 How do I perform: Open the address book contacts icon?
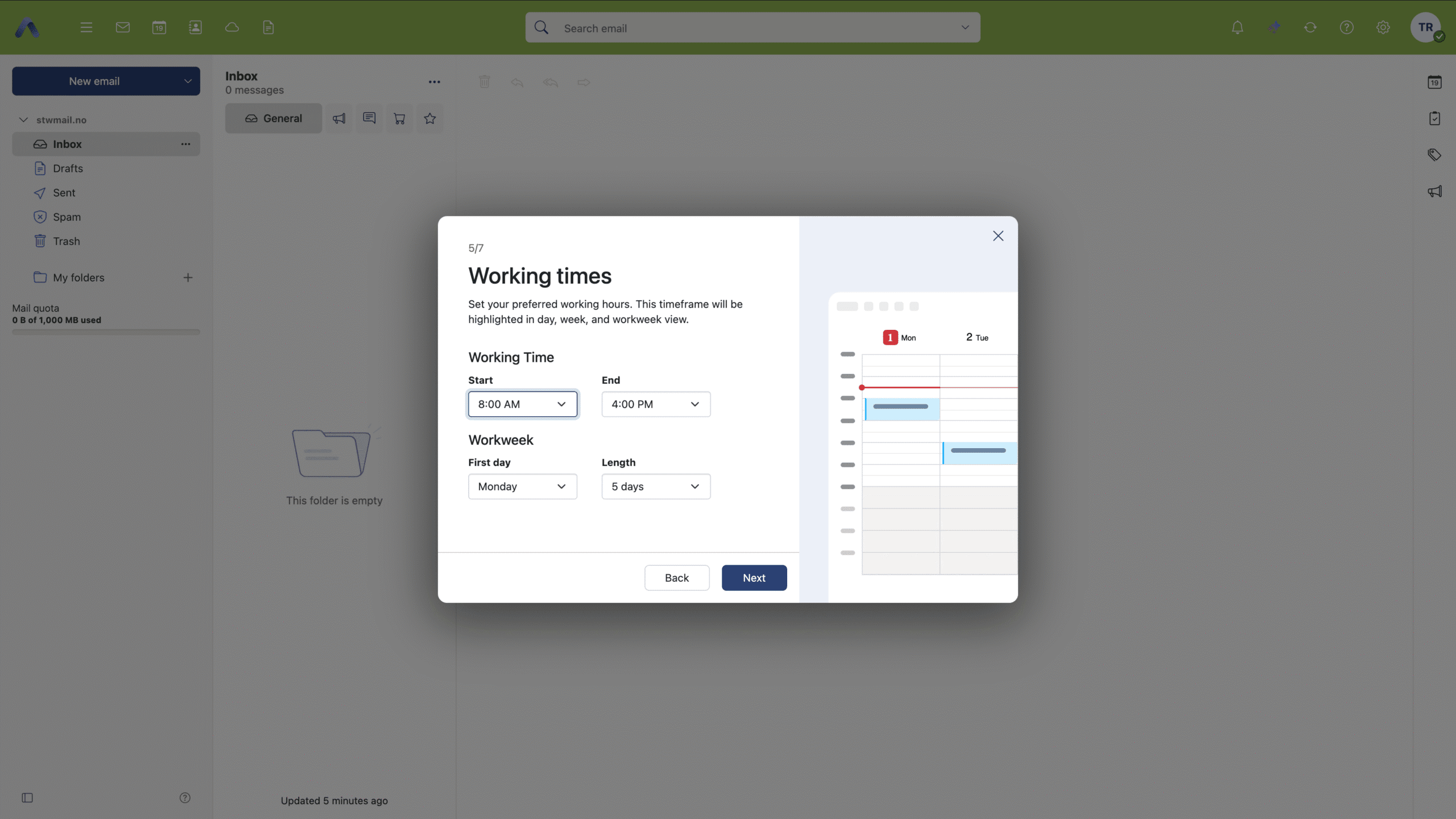click(x=195, y=27)
